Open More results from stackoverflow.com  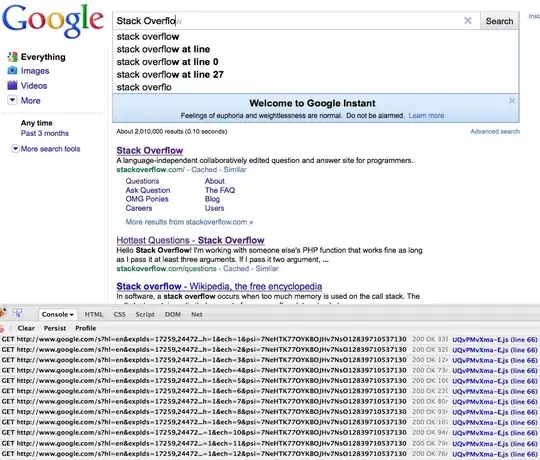tap(189, 222)
